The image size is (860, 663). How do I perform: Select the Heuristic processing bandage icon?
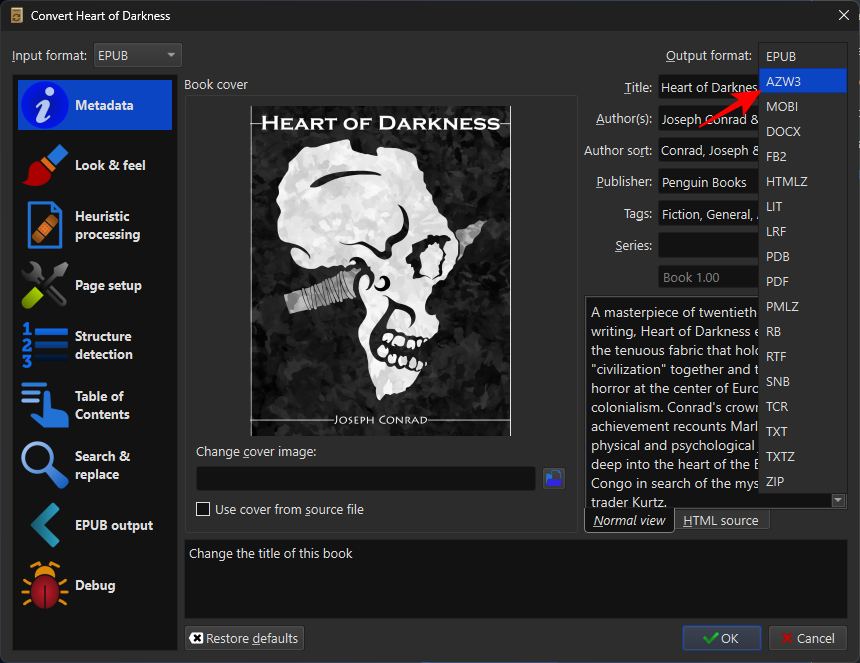point(45,225)
